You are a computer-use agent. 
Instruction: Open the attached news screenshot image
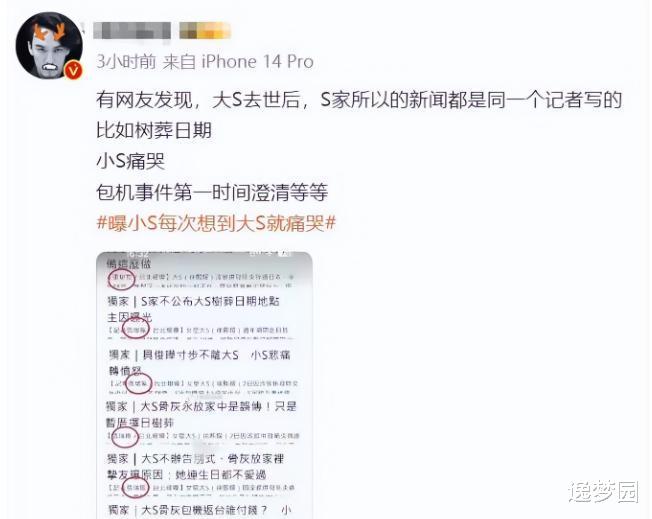[204, 385]
